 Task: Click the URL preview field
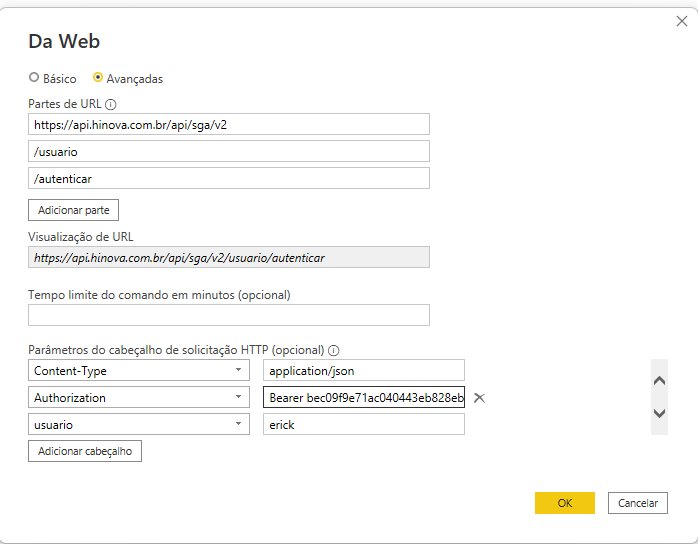coord(229,257)
